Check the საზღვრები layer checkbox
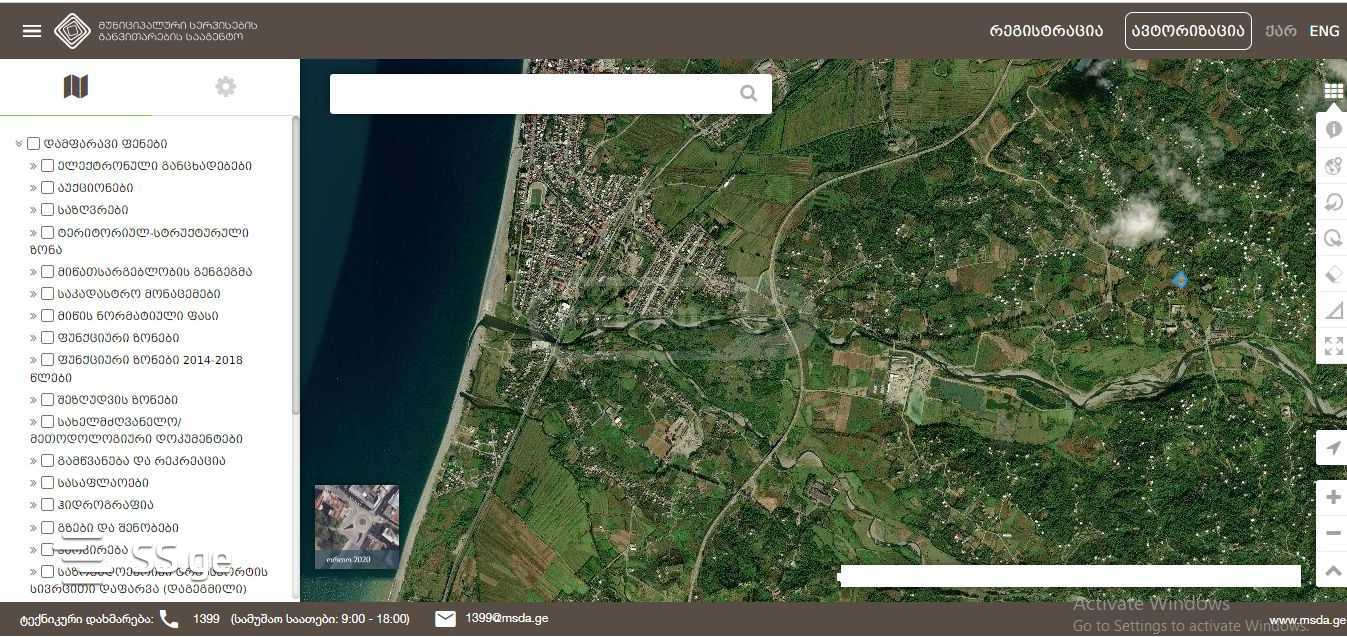1347x637 pixels. pyautogui.click(x=47, y=210)
